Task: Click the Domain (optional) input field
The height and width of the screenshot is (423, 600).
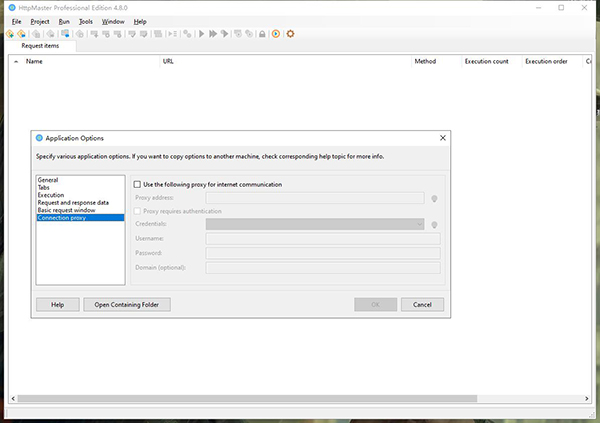Action: 323,268
